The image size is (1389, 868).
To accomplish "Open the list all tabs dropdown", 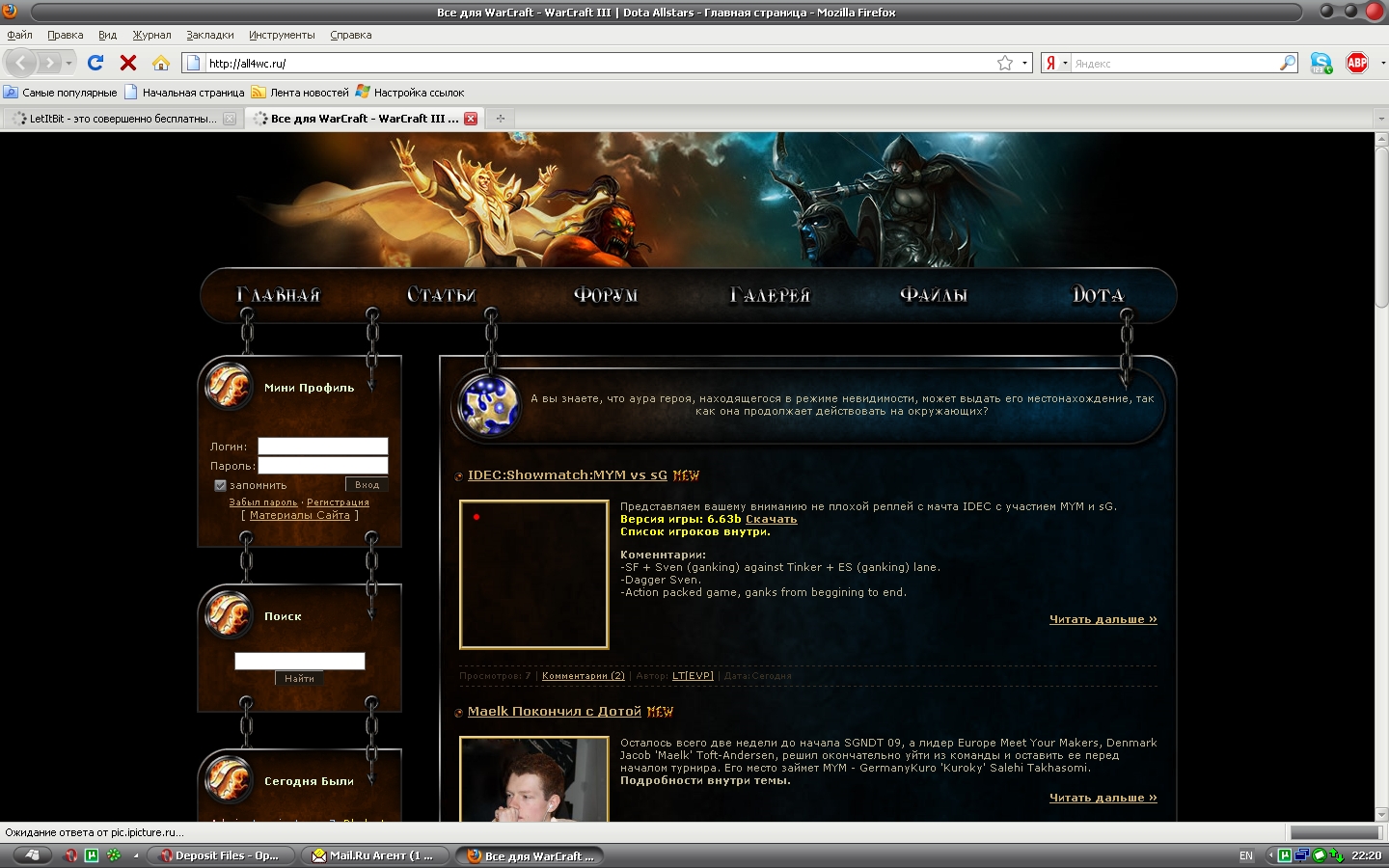I will (x=1380, y=119).
